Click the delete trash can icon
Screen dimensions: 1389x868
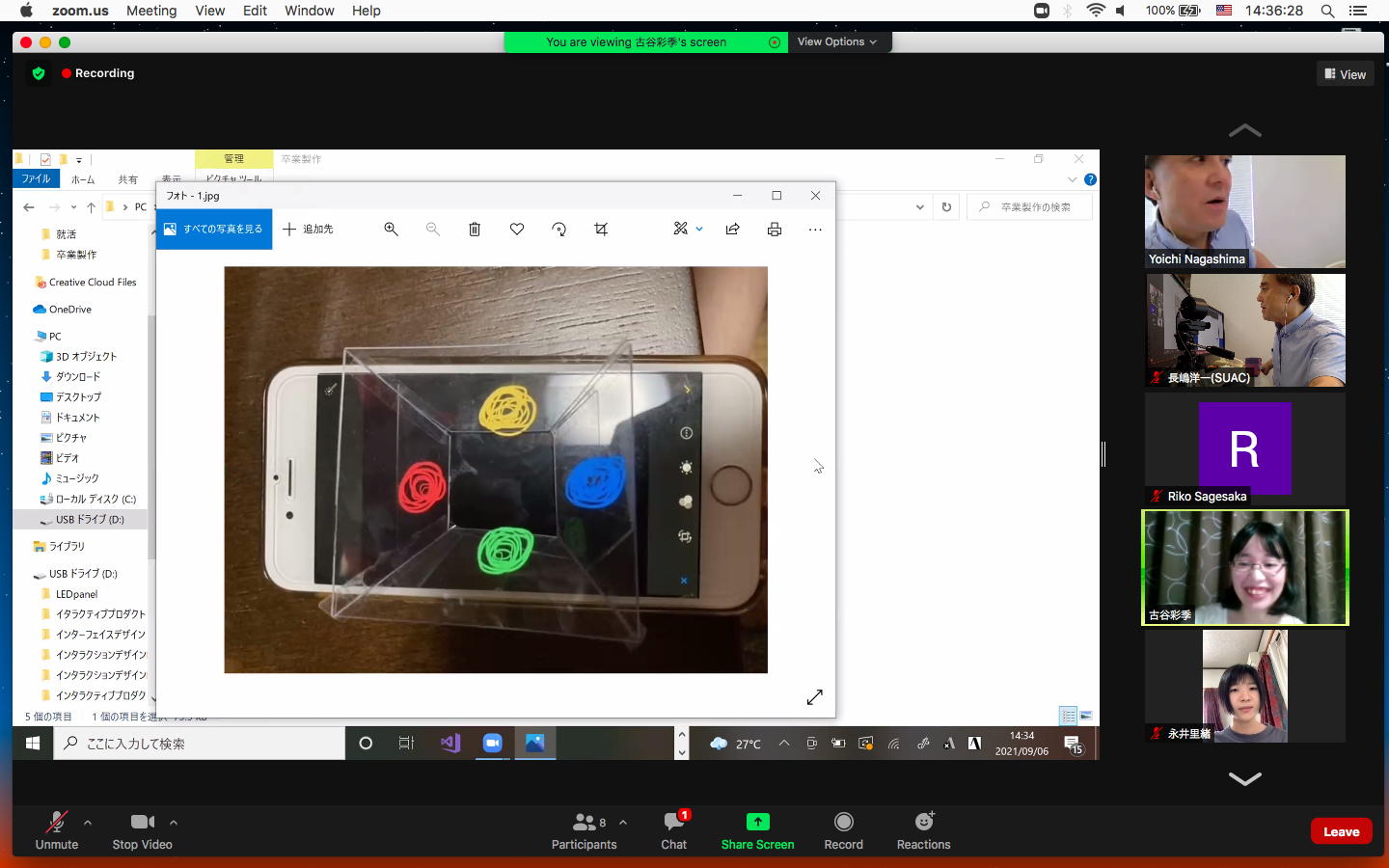point(475,230)
